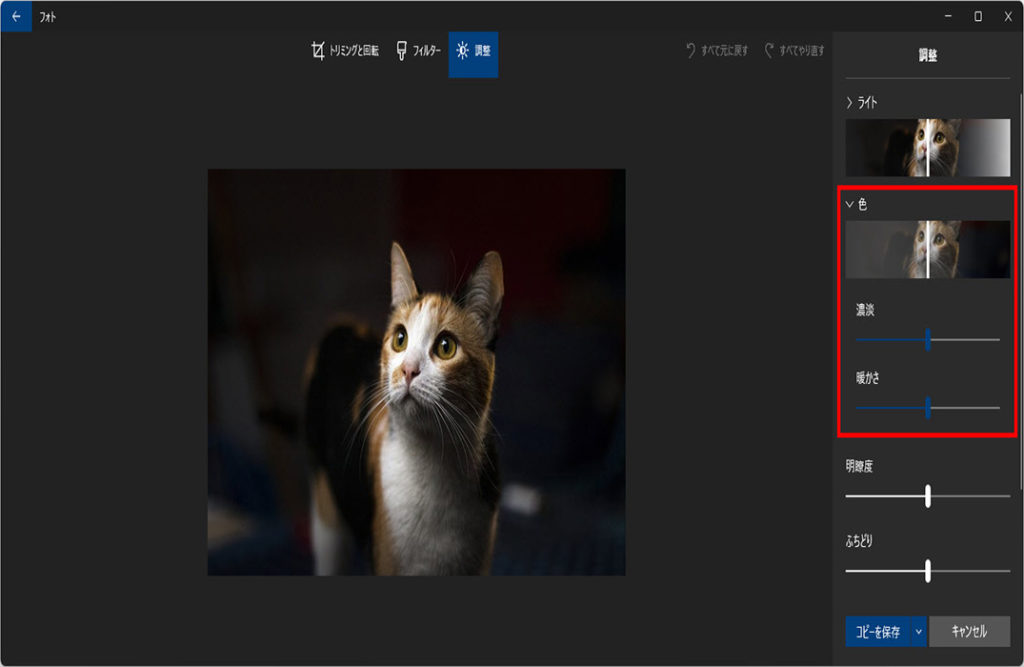The width and height of the screenshot is (1024, 667).
Task: Collapse the 色 section chevron
Action: [x=850, y=204]
